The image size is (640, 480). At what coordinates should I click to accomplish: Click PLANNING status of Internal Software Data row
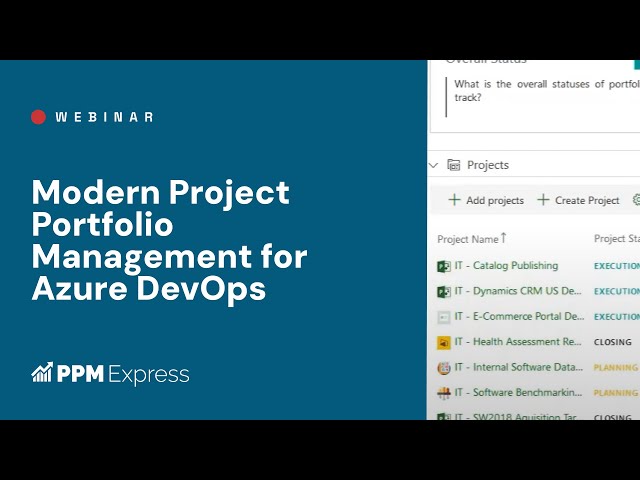tap(616, 367)
